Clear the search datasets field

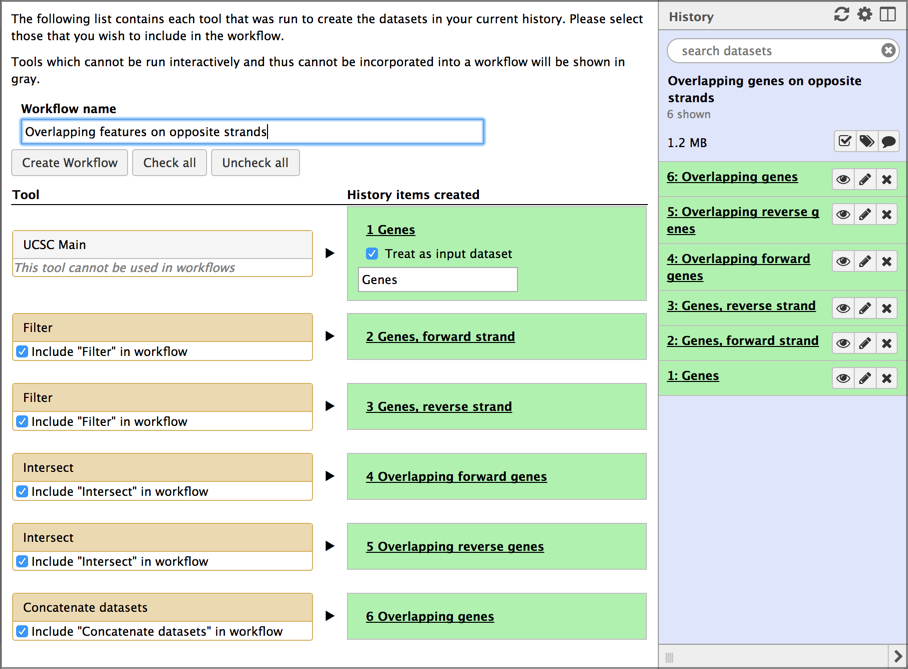pos(888,50)
